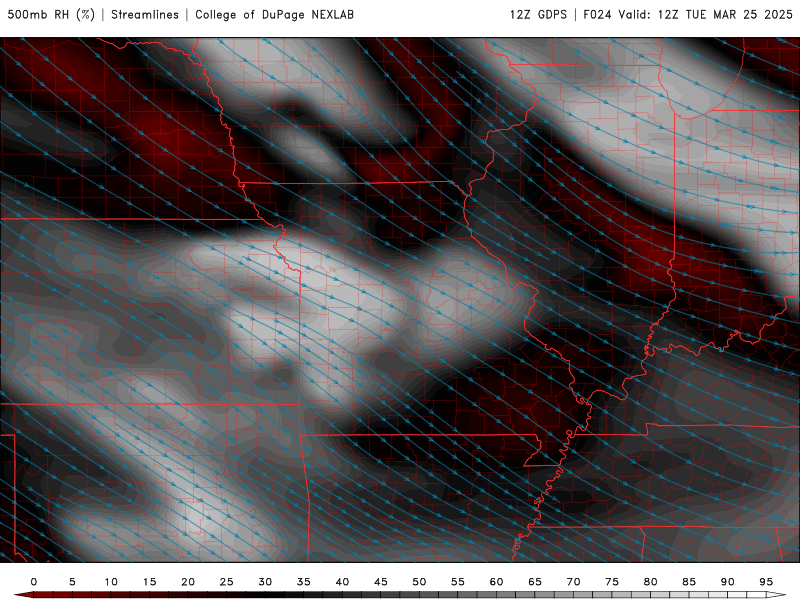Screen dimensions: 800x600
Task: Click the color scale label "85"
Action: point(689,582)
